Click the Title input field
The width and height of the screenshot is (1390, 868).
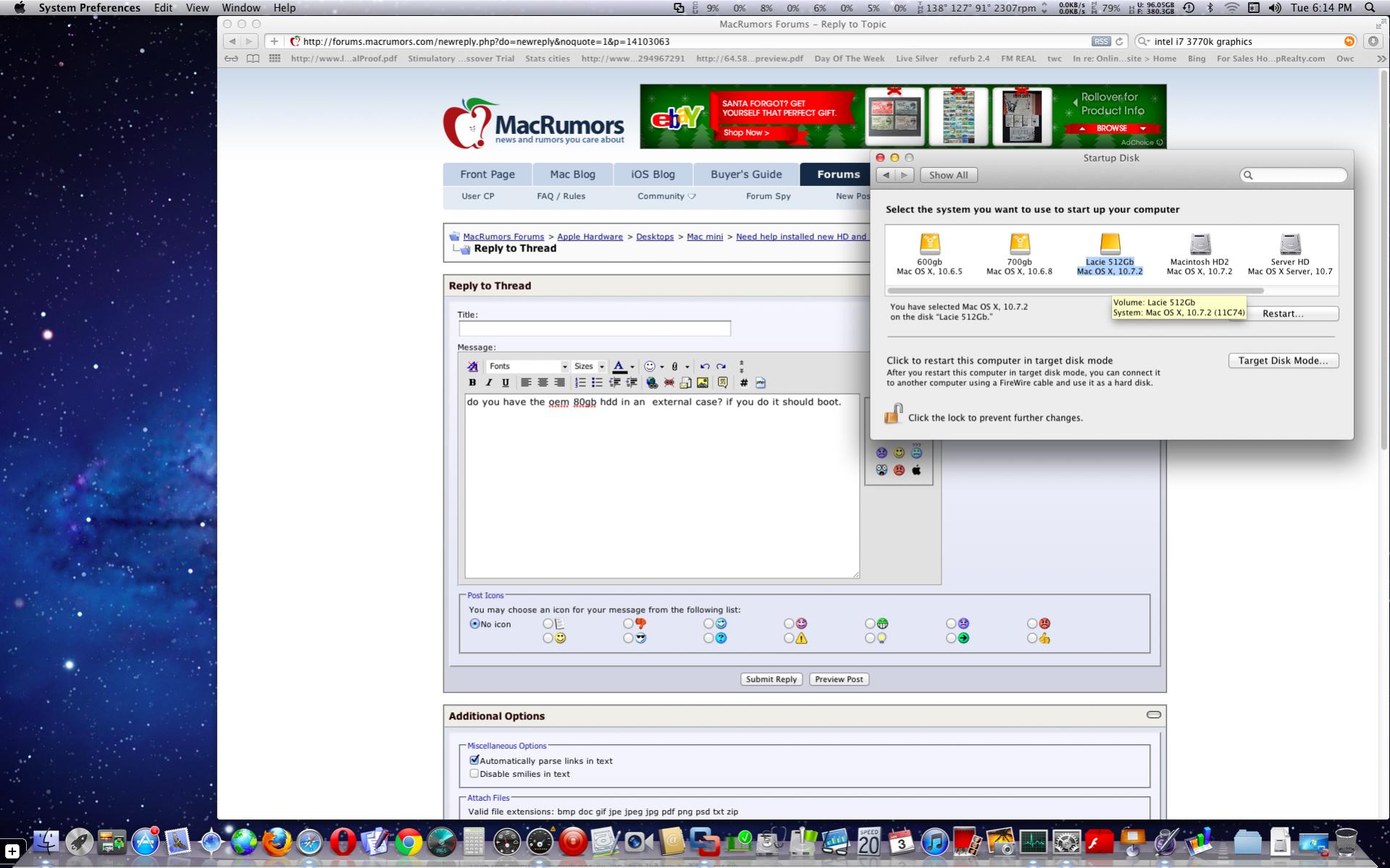595,329
